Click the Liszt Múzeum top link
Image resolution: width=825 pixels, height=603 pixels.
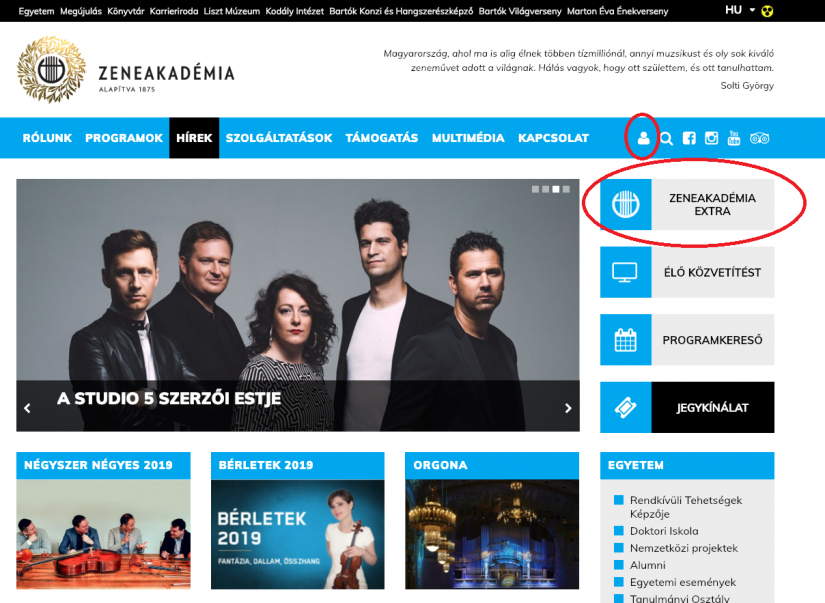[232, 11]
